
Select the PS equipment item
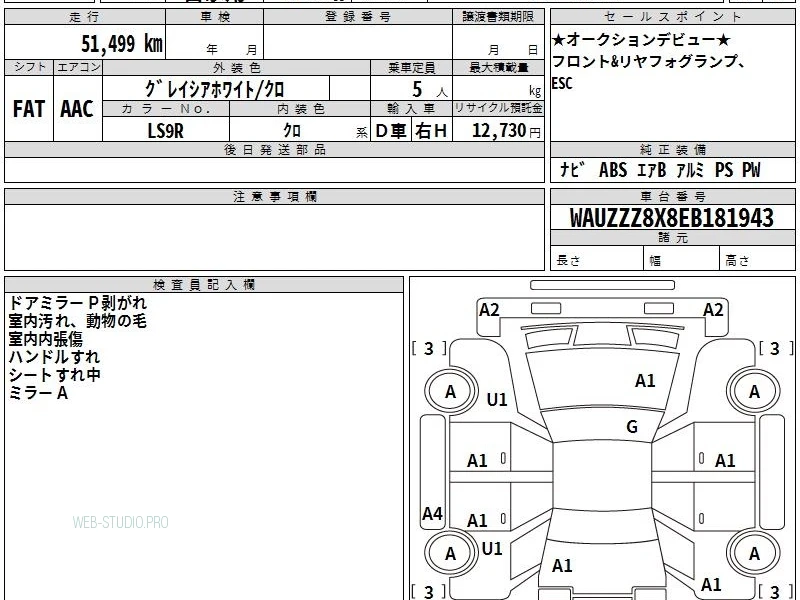[x=723, y=170]
